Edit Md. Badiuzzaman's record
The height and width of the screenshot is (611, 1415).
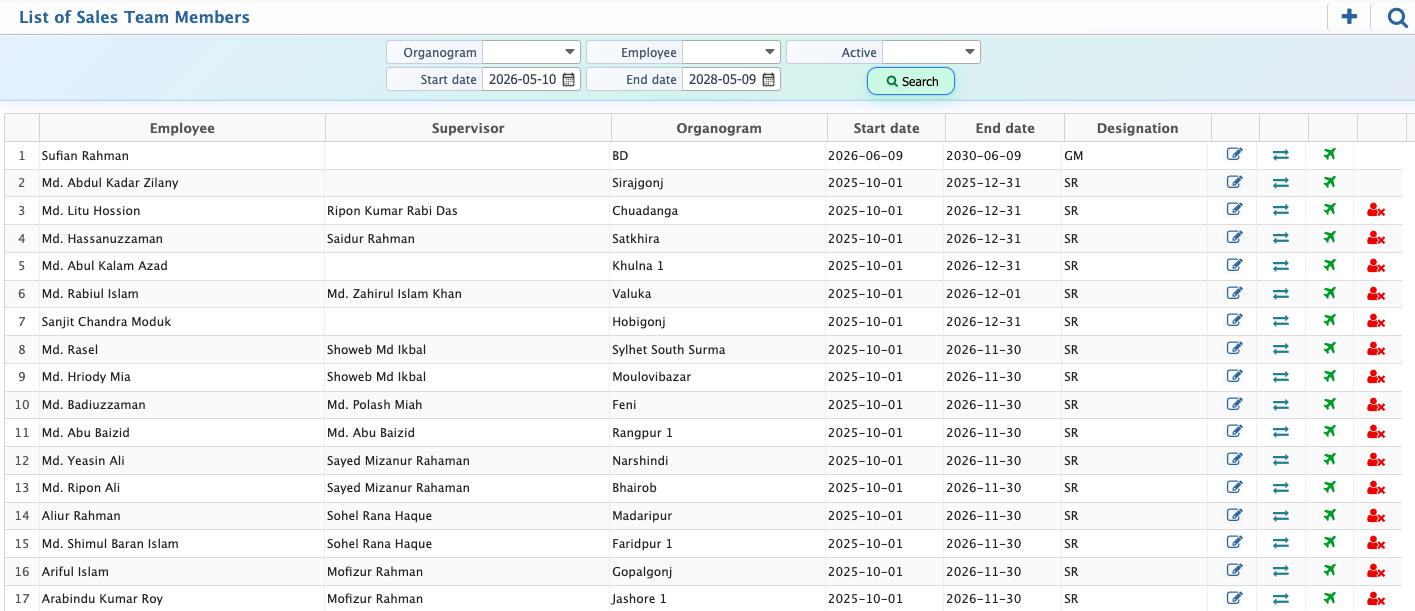[1235, 403]
